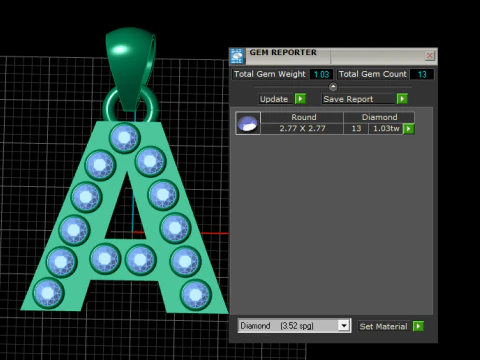Select the bottom-left gem on the A pendant
The width and height of the screenshot is (480, 360).
click(48, 293)
